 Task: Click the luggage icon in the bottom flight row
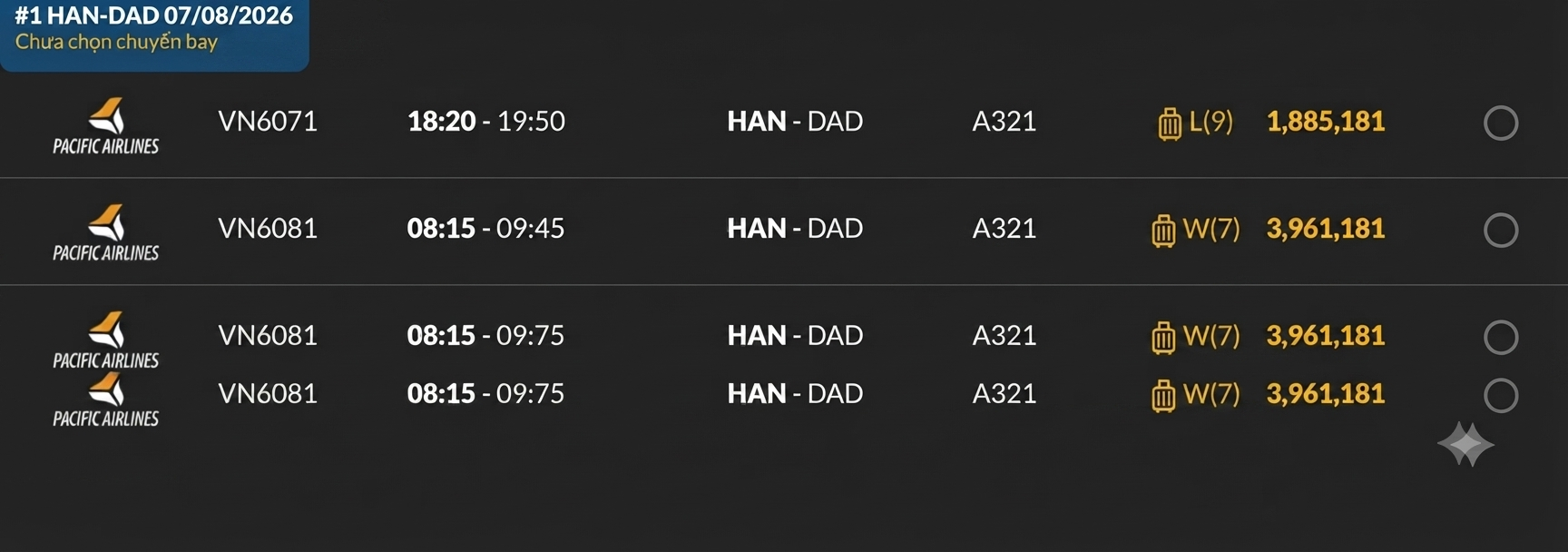pos(1163,395)
